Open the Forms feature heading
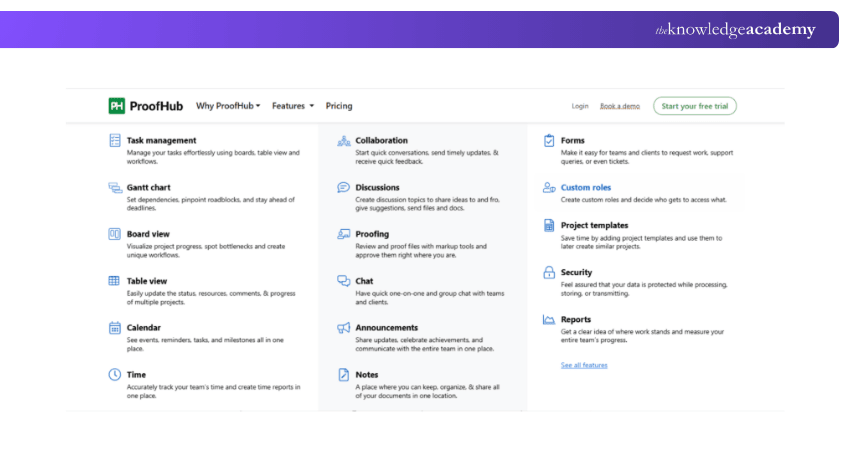This screenshot has height=450, width=850. (x=572, y=140)
